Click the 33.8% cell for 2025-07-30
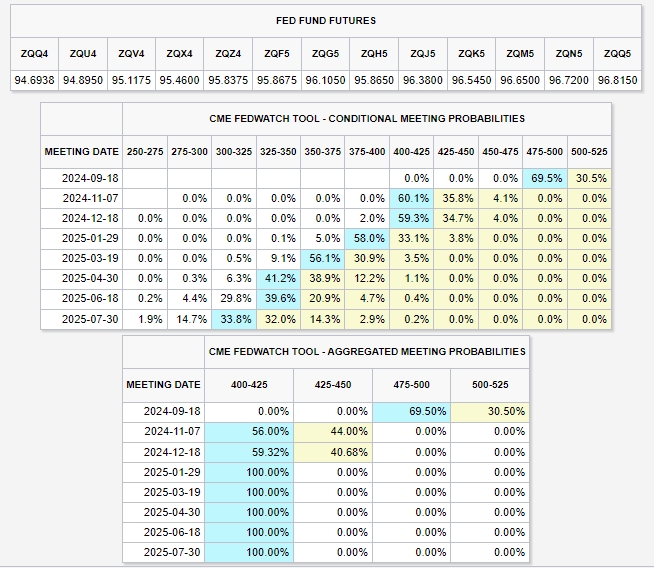Image resolution: width=654 pixels, height=568 pixels. 236,319
